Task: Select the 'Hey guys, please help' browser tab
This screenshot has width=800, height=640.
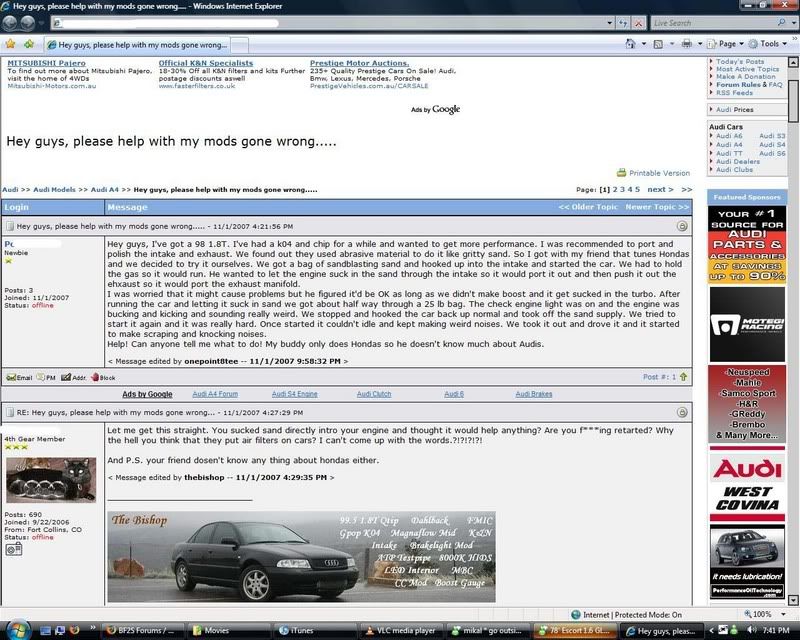Action: [137, 45]
